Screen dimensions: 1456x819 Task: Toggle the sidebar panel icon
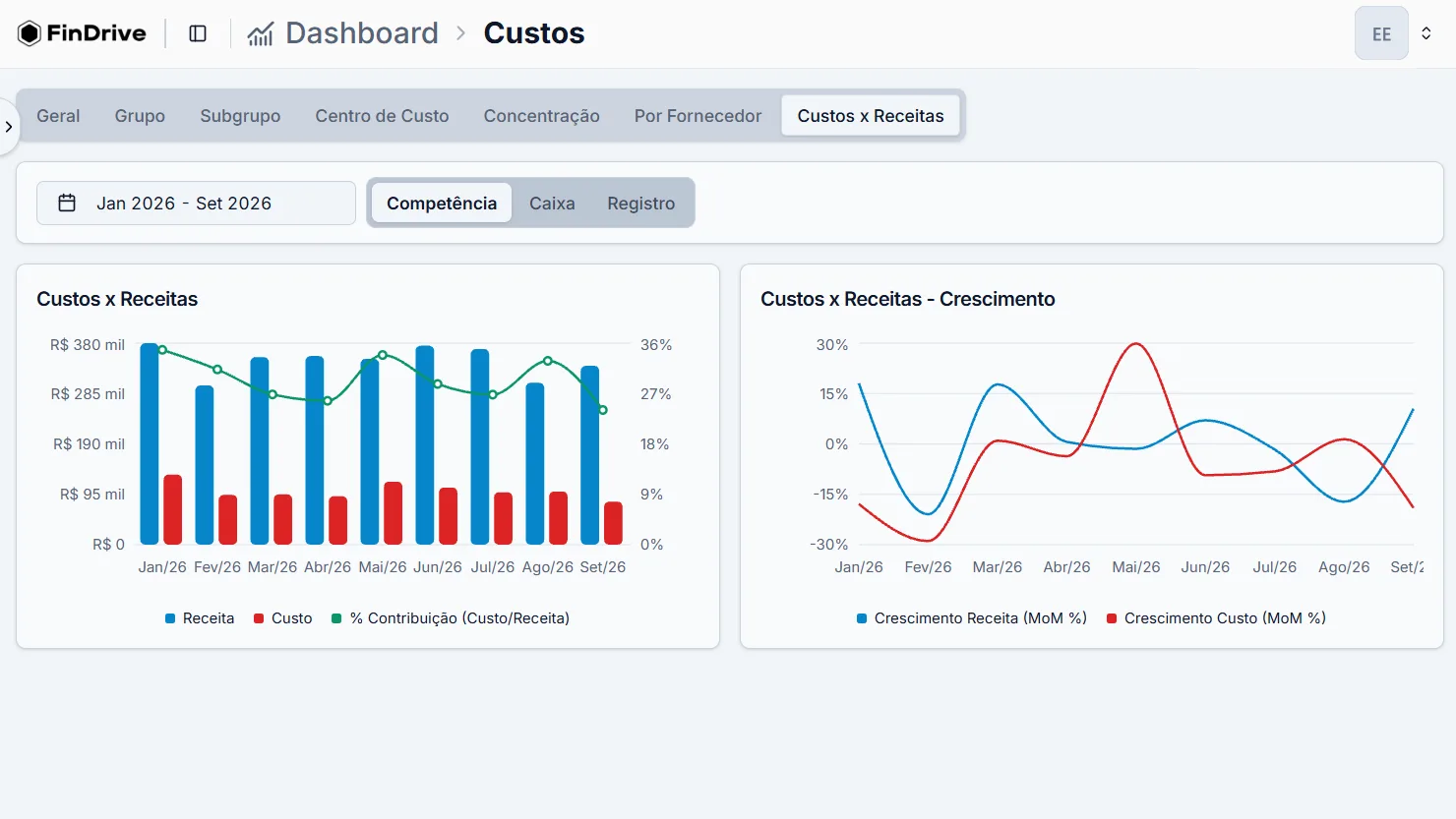click(x=198, y=33)
